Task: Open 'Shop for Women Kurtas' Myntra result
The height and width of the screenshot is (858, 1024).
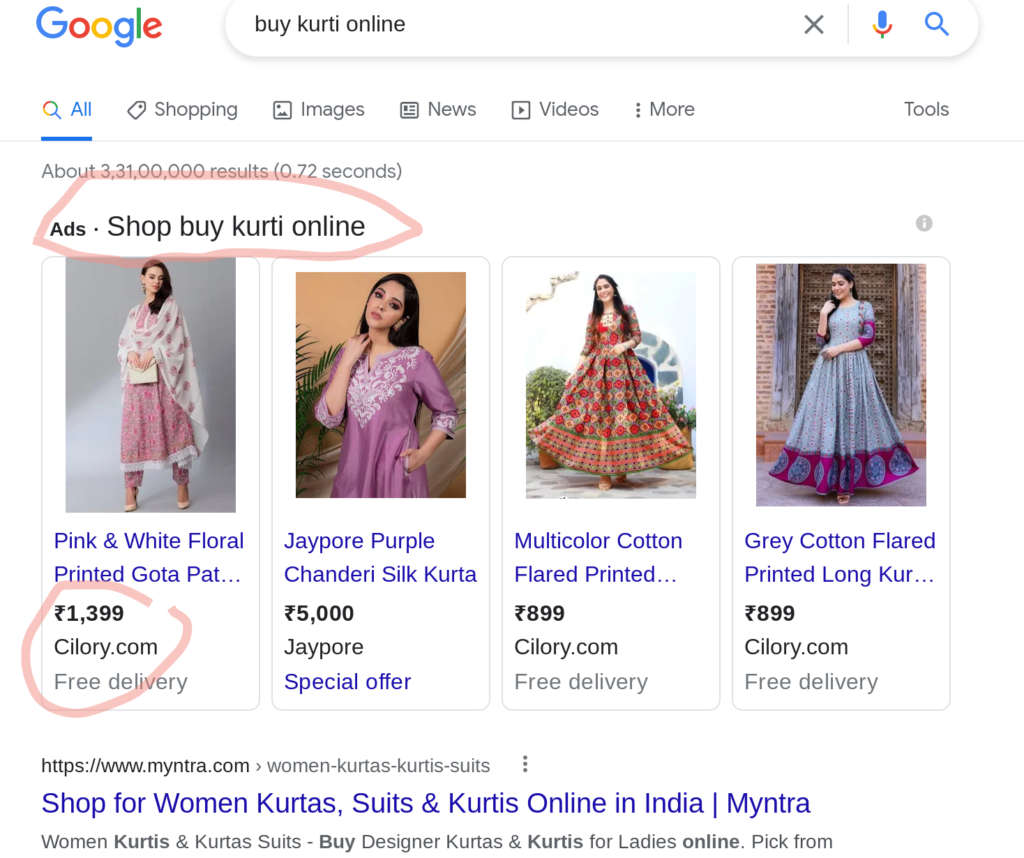Action: [426, 803]
